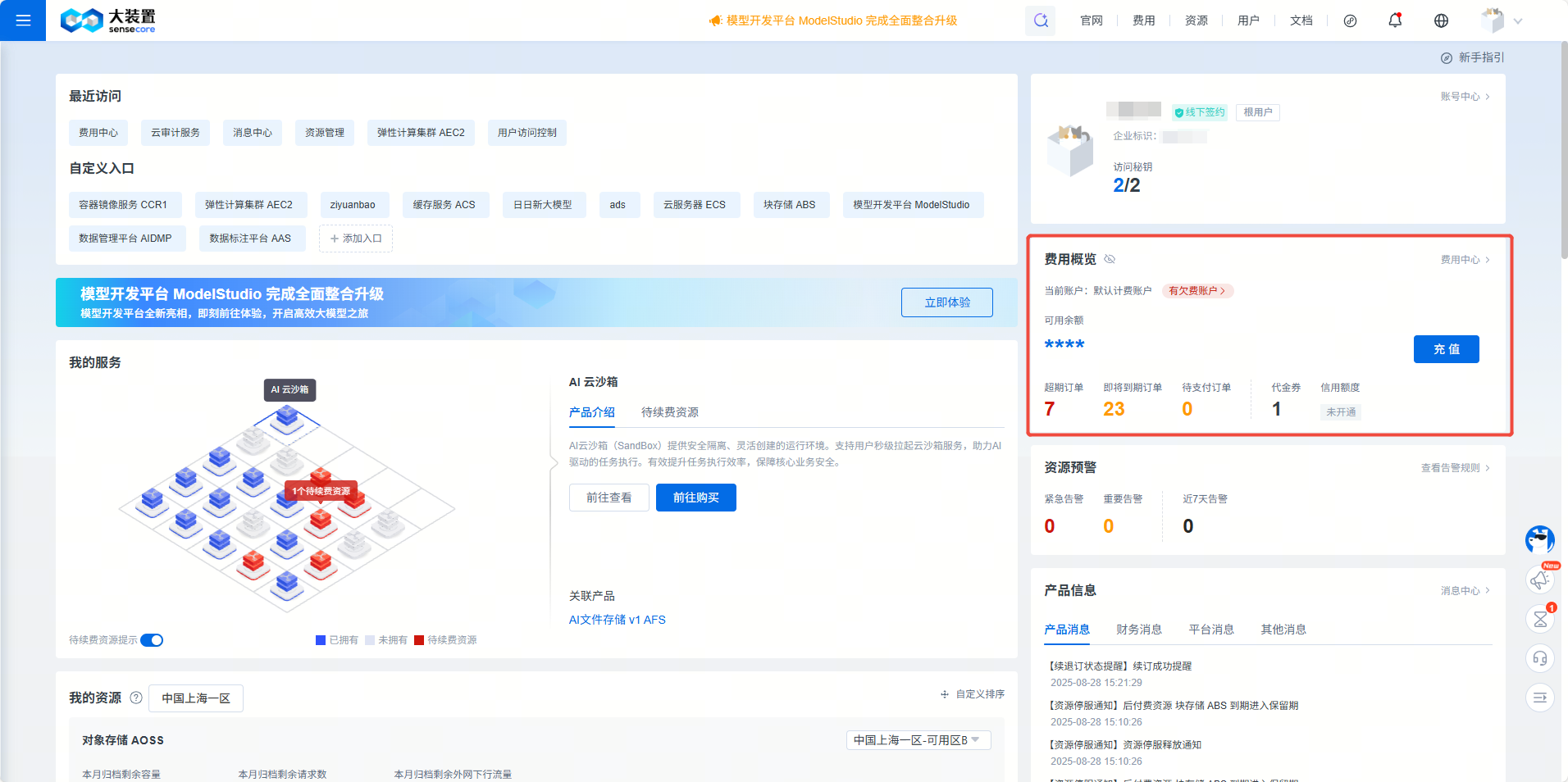
Task: Switch language using the globe icon
Action: pyautogui.click(x=1441, y=20)
